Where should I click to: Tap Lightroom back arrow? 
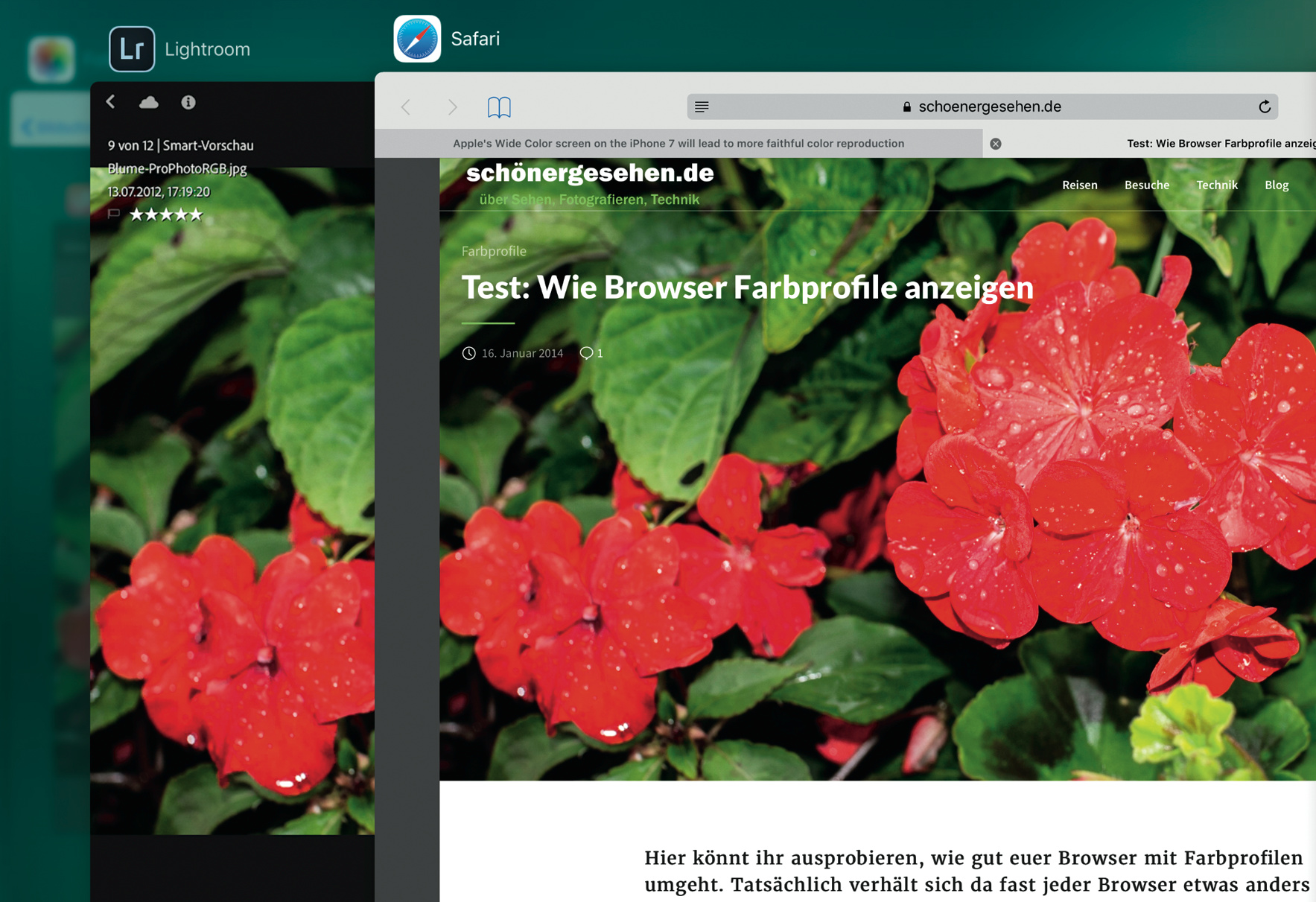tap(111, 102)
